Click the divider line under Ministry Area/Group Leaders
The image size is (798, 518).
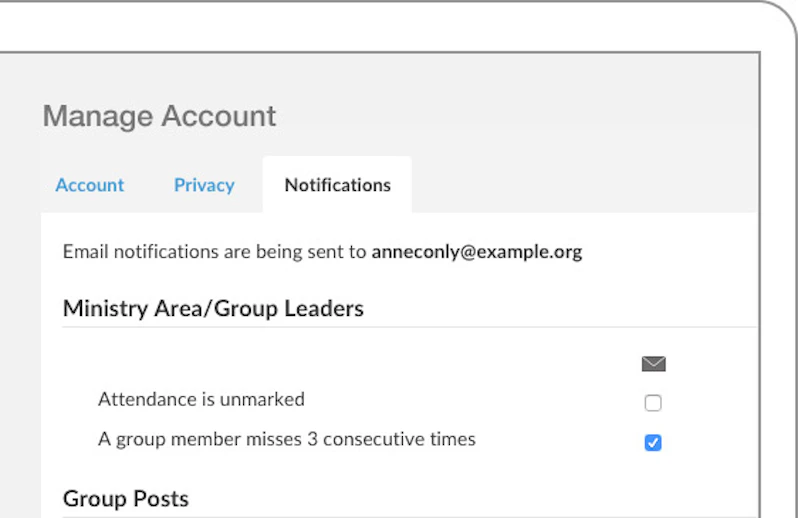click(x=400, y=327)
